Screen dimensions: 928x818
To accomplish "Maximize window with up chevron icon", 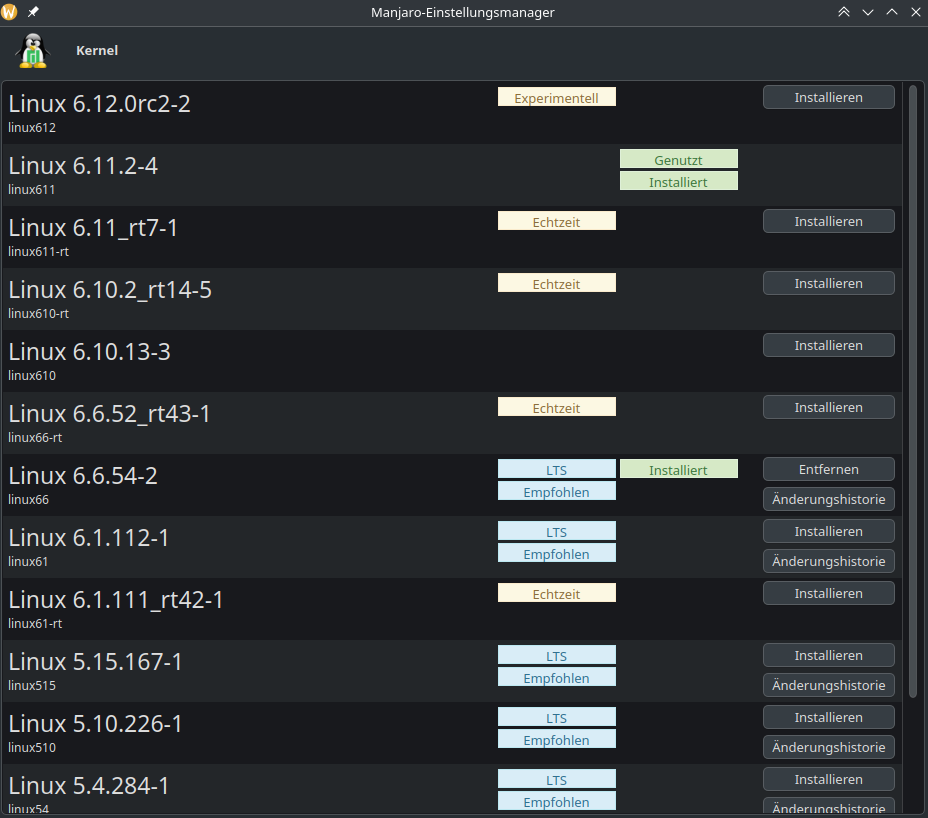I will tap(892, 12).
